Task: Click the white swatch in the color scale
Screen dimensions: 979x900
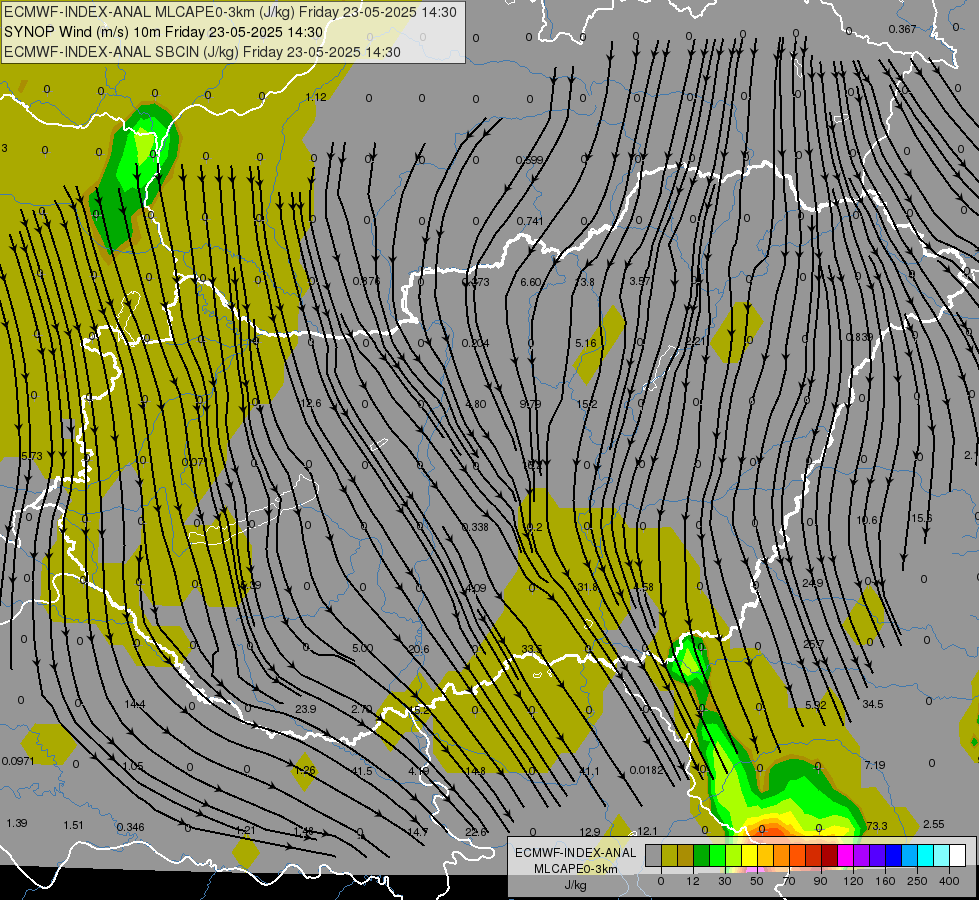Action: tap(957, 856)
